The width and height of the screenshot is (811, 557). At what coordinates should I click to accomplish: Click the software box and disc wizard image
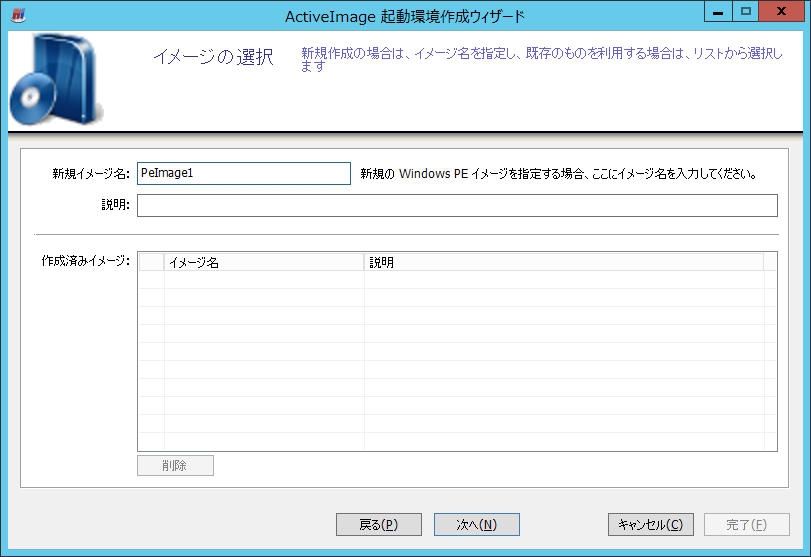(57, 80)
